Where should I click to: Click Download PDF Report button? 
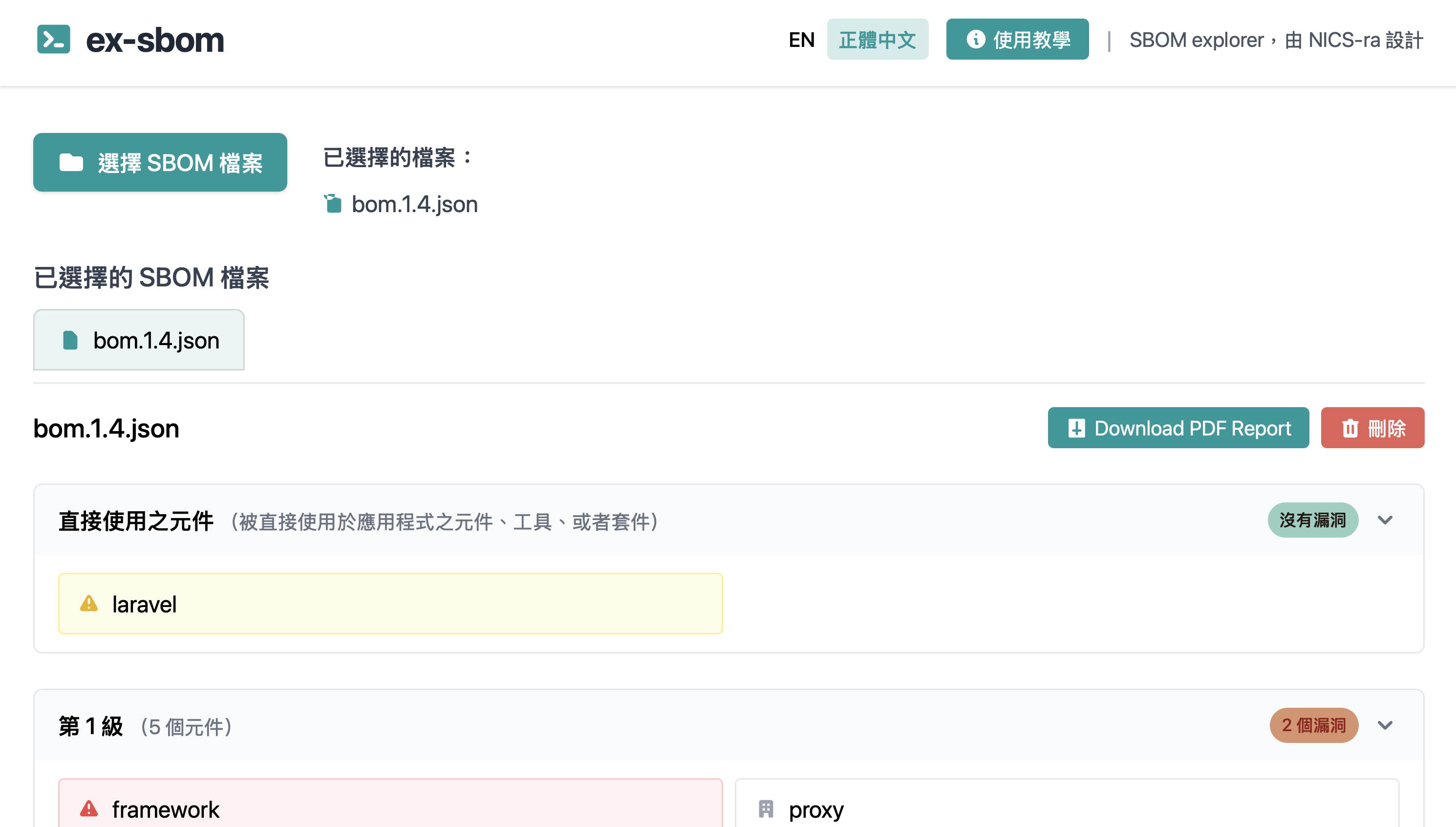coord(1178,428)
